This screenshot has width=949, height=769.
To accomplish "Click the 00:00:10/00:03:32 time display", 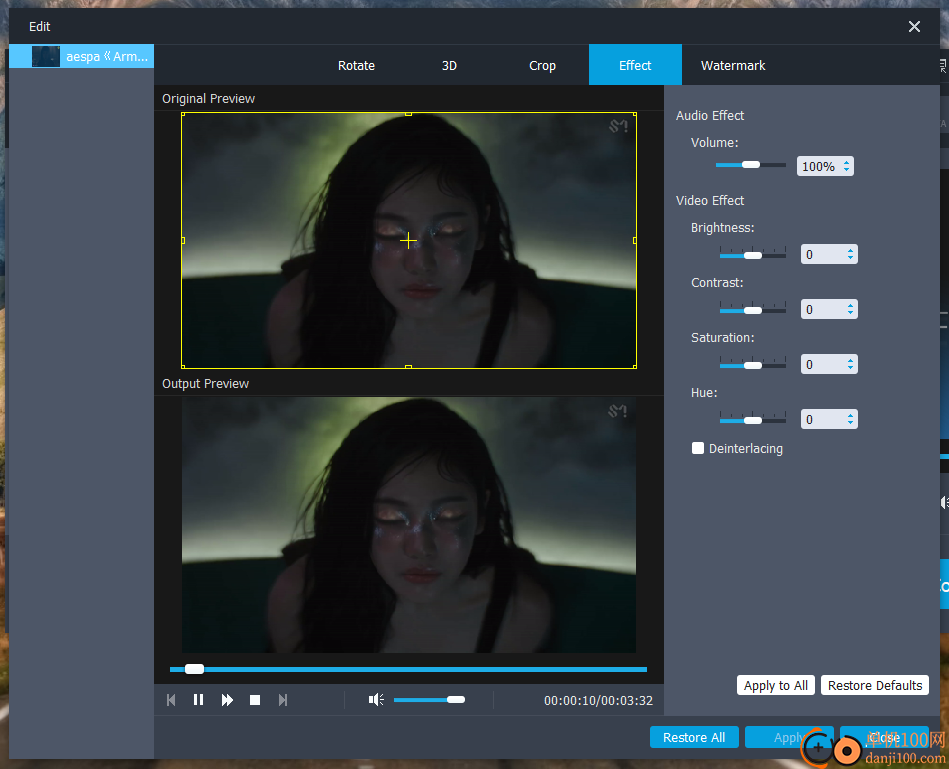I will click(x=598, y=701).
